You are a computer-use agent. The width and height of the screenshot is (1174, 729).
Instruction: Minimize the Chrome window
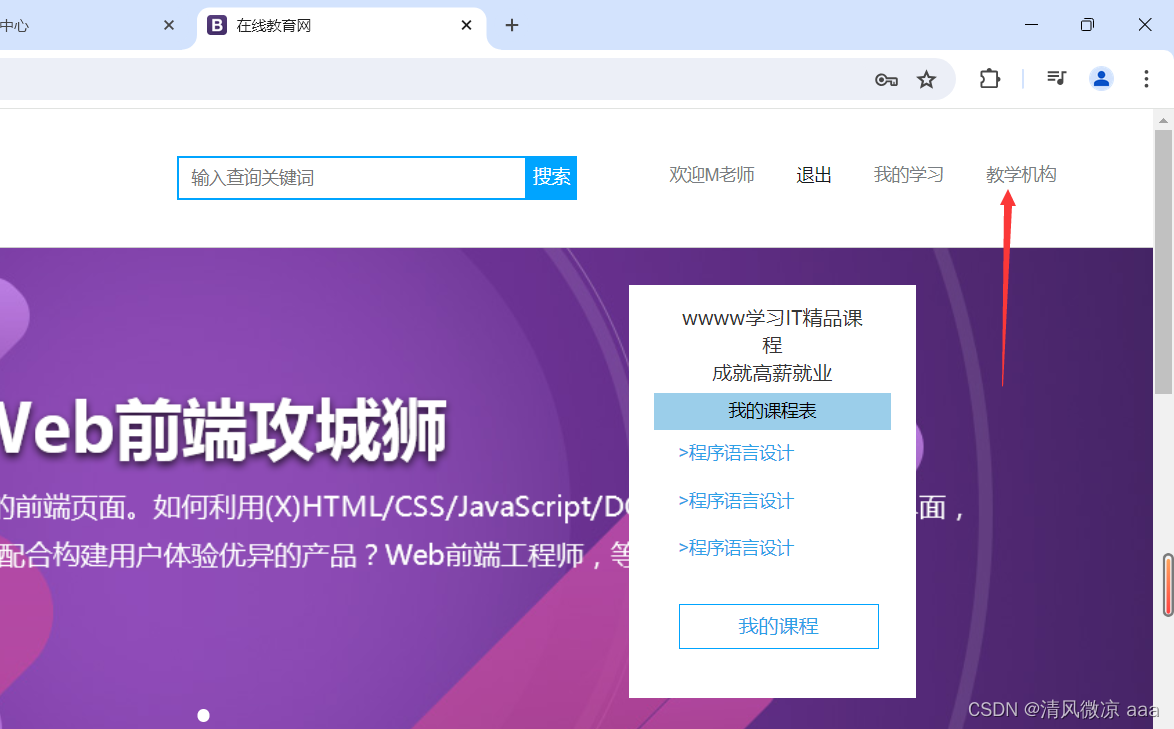click(1031, 25)
